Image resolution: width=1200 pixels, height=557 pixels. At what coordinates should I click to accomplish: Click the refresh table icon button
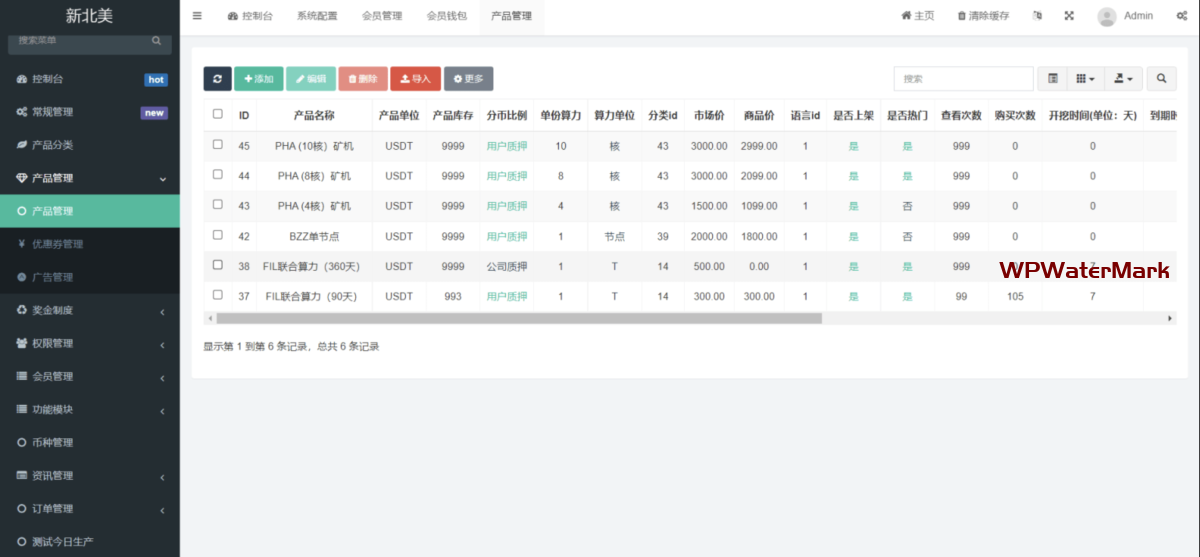[217, 79]
